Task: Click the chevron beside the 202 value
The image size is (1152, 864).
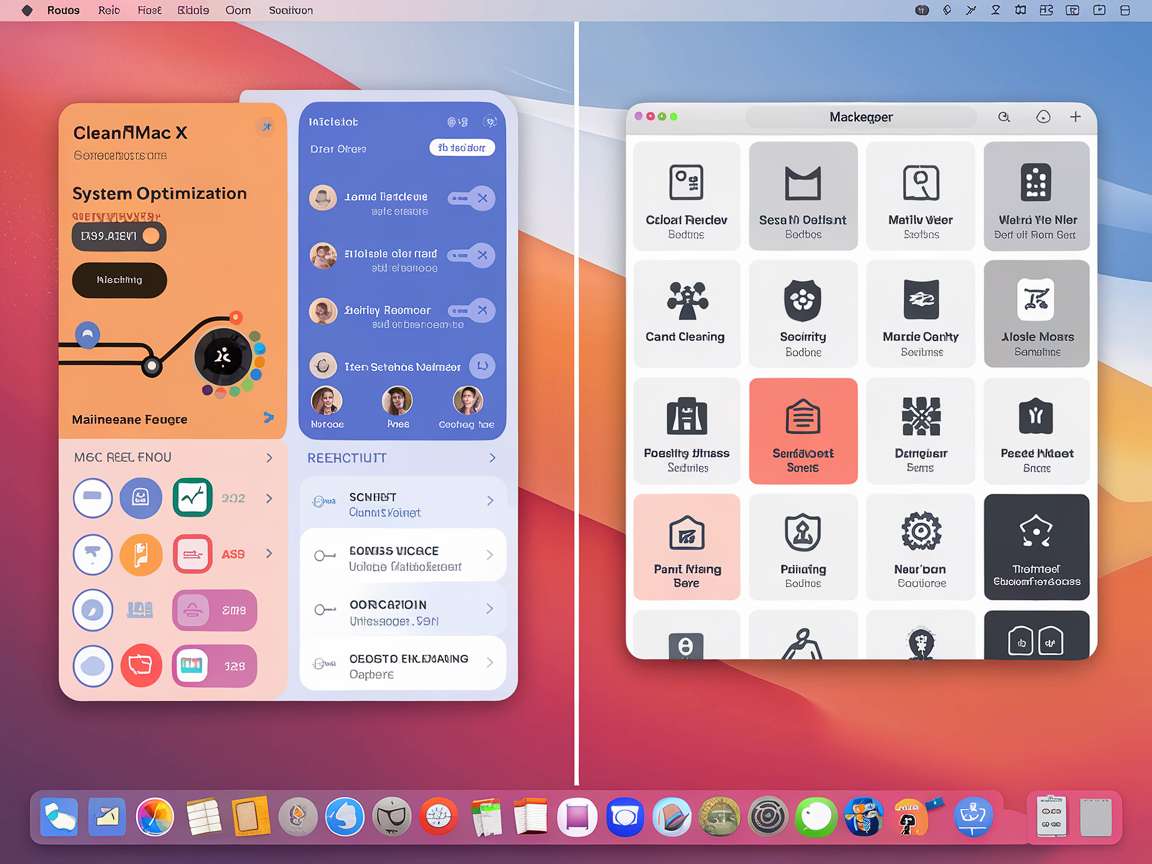Action: 269,498
